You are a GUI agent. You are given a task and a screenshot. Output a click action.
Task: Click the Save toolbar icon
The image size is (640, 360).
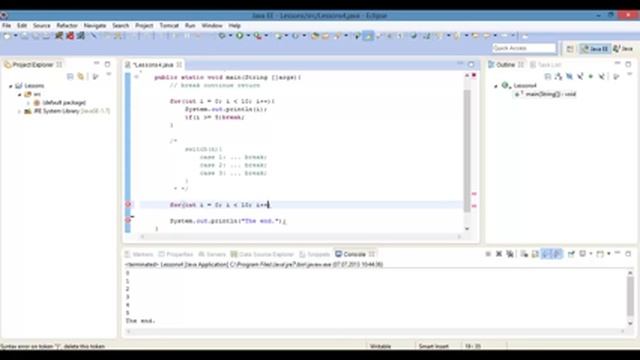coord(24,36)
